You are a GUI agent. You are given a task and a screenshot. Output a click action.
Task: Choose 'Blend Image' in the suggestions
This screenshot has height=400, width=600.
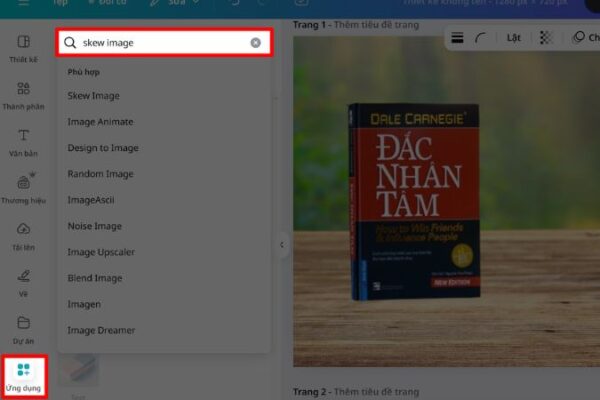click(95, 278)
